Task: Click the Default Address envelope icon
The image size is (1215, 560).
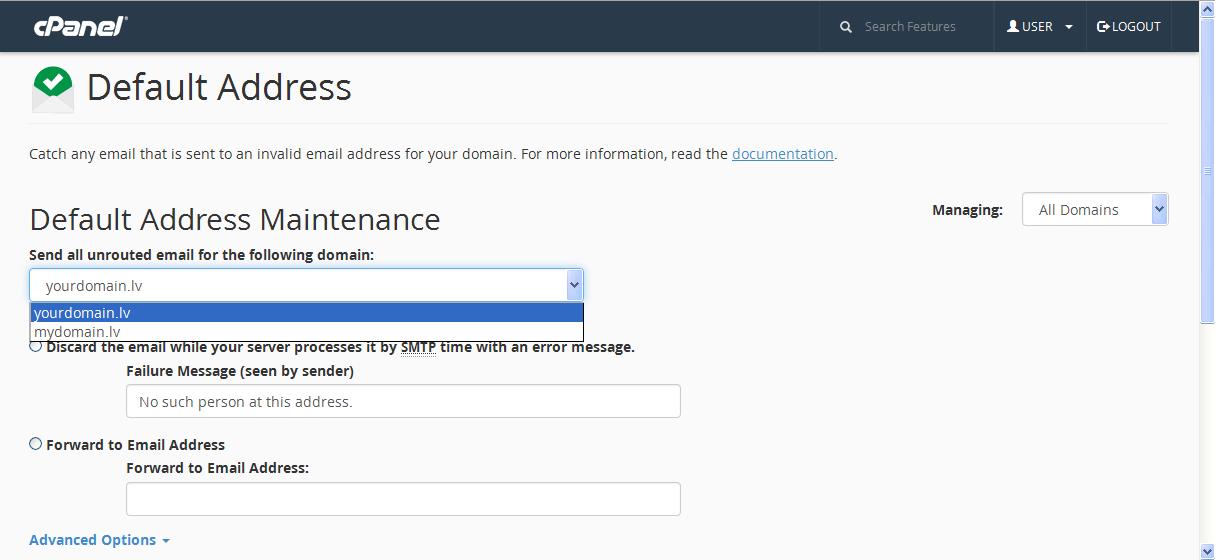Action: click(x=52, y=89)
